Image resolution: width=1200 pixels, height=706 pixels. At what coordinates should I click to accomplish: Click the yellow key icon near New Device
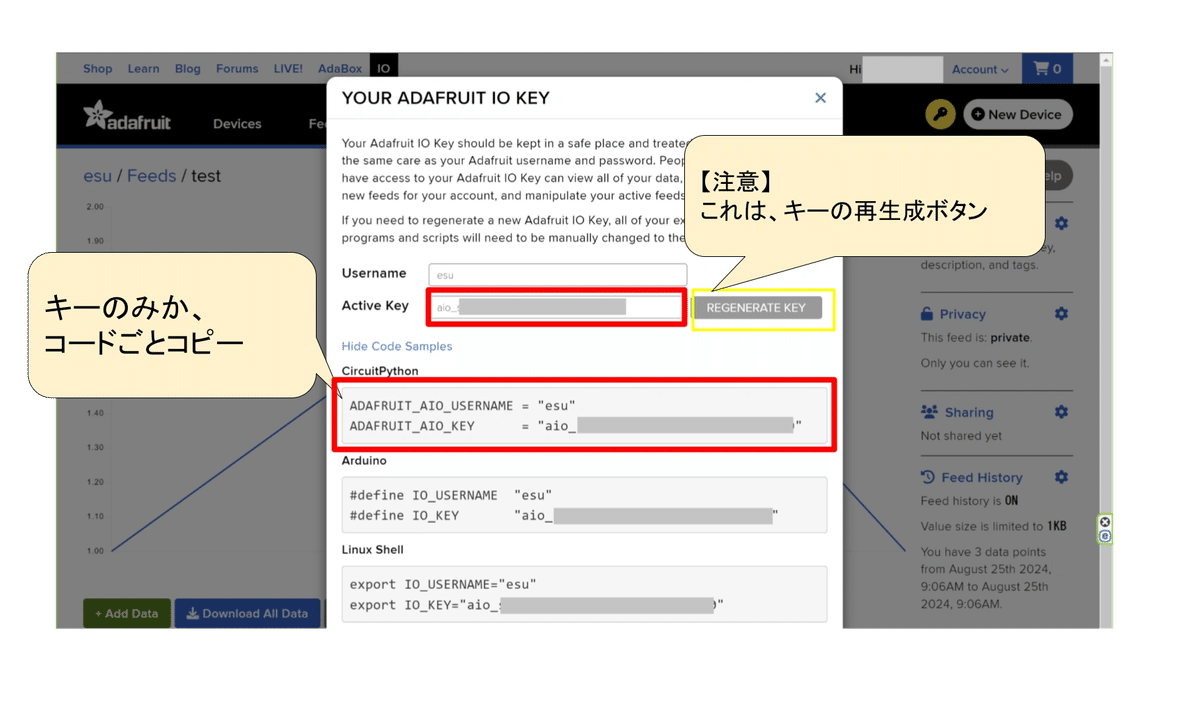tap(939, 114)
